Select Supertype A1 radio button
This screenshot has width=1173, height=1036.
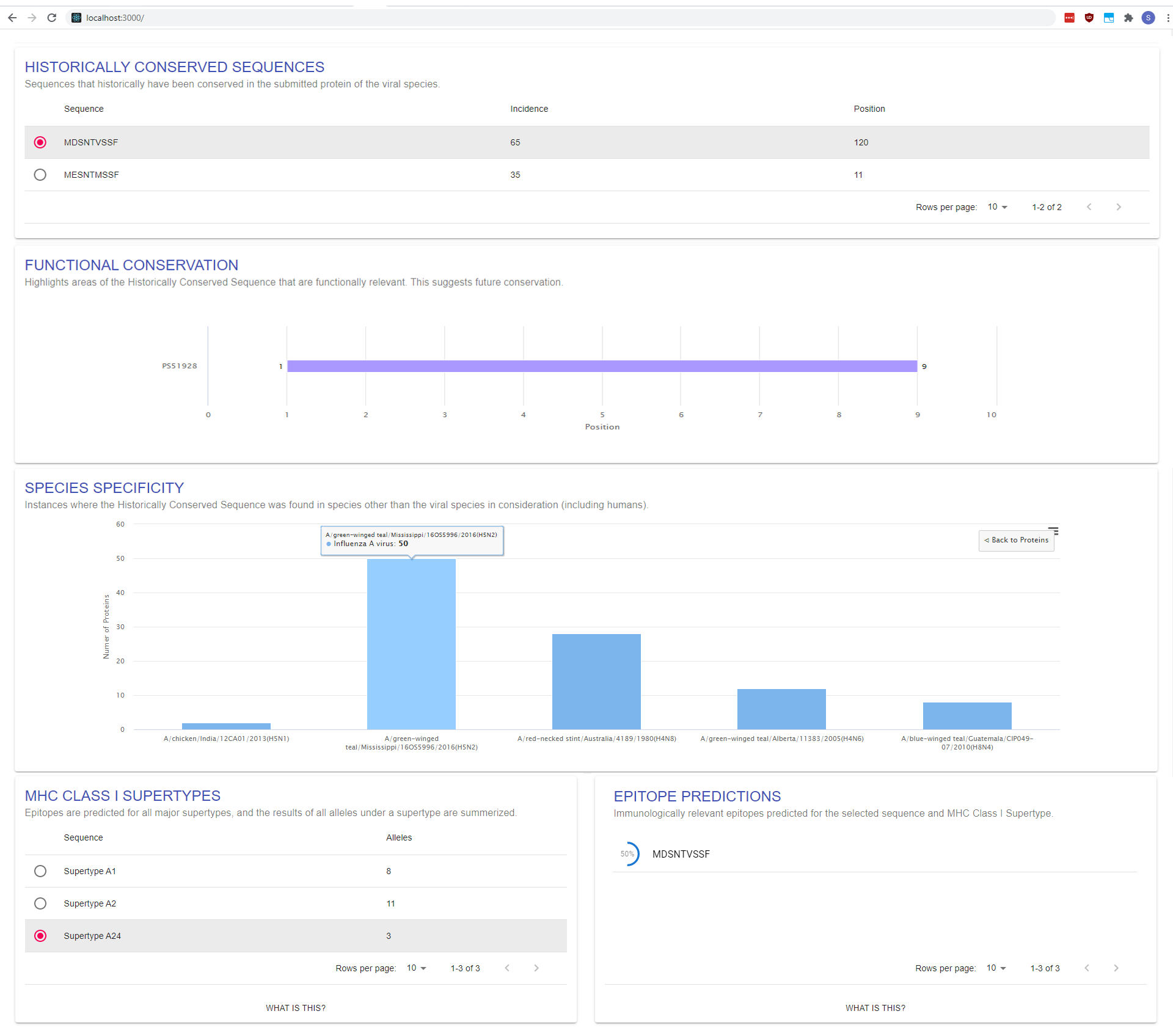pos(40,871)
